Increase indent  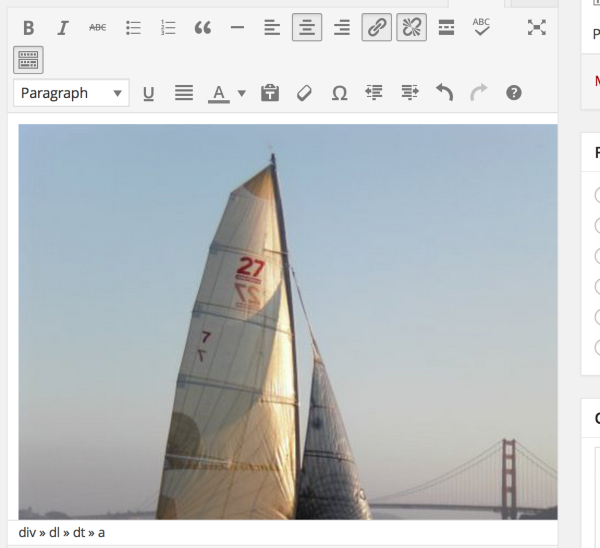coord(410,93)
